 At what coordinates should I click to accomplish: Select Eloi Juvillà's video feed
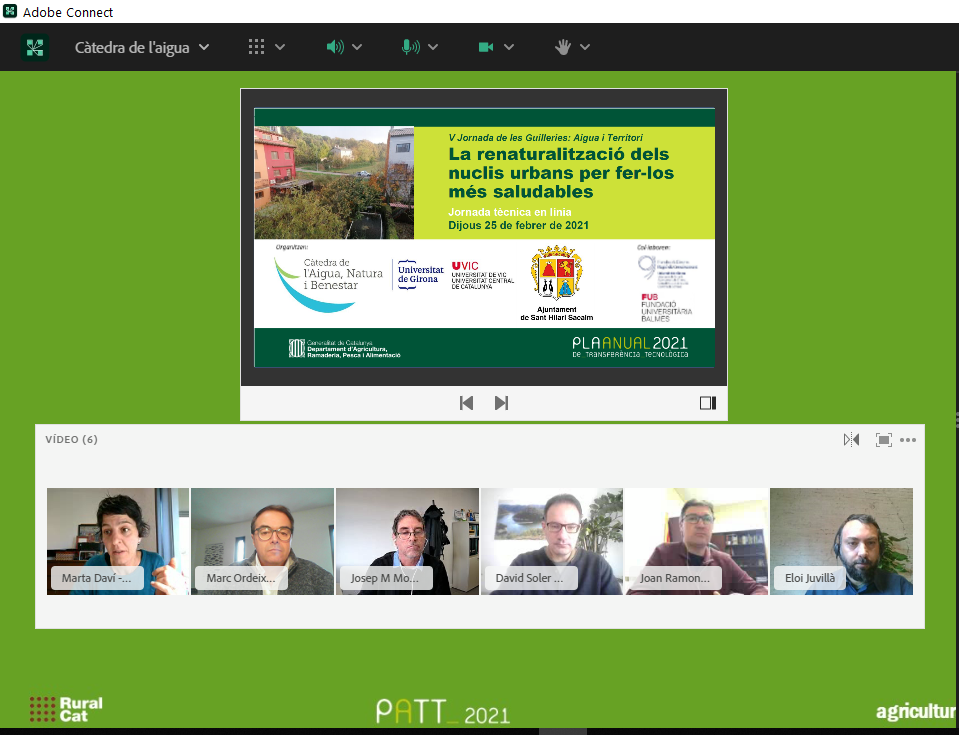pyautogui.click(x=841, y=541)
